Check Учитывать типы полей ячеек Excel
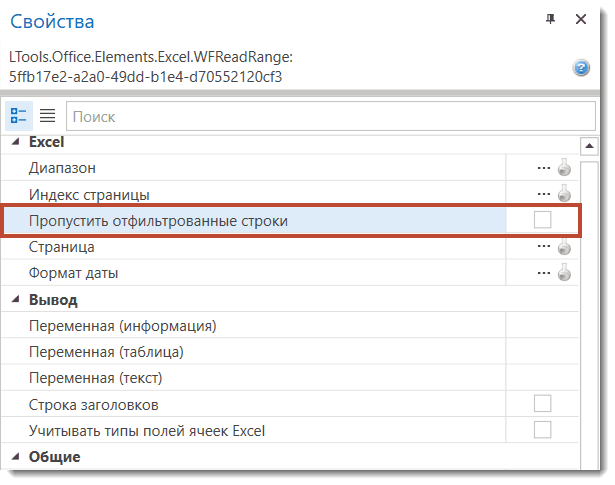The height and width of the screenshot is (485, 615). click(542, 430)
